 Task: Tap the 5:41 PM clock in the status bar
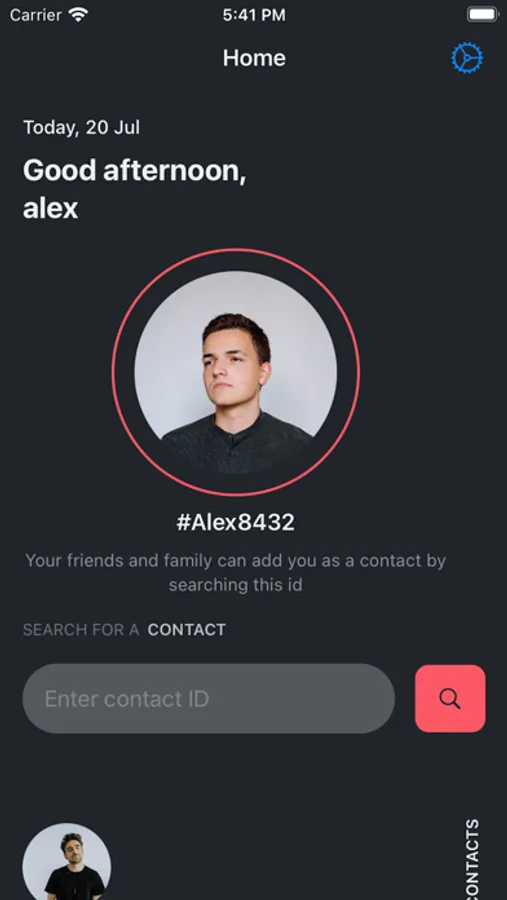(x=254, y=15)
